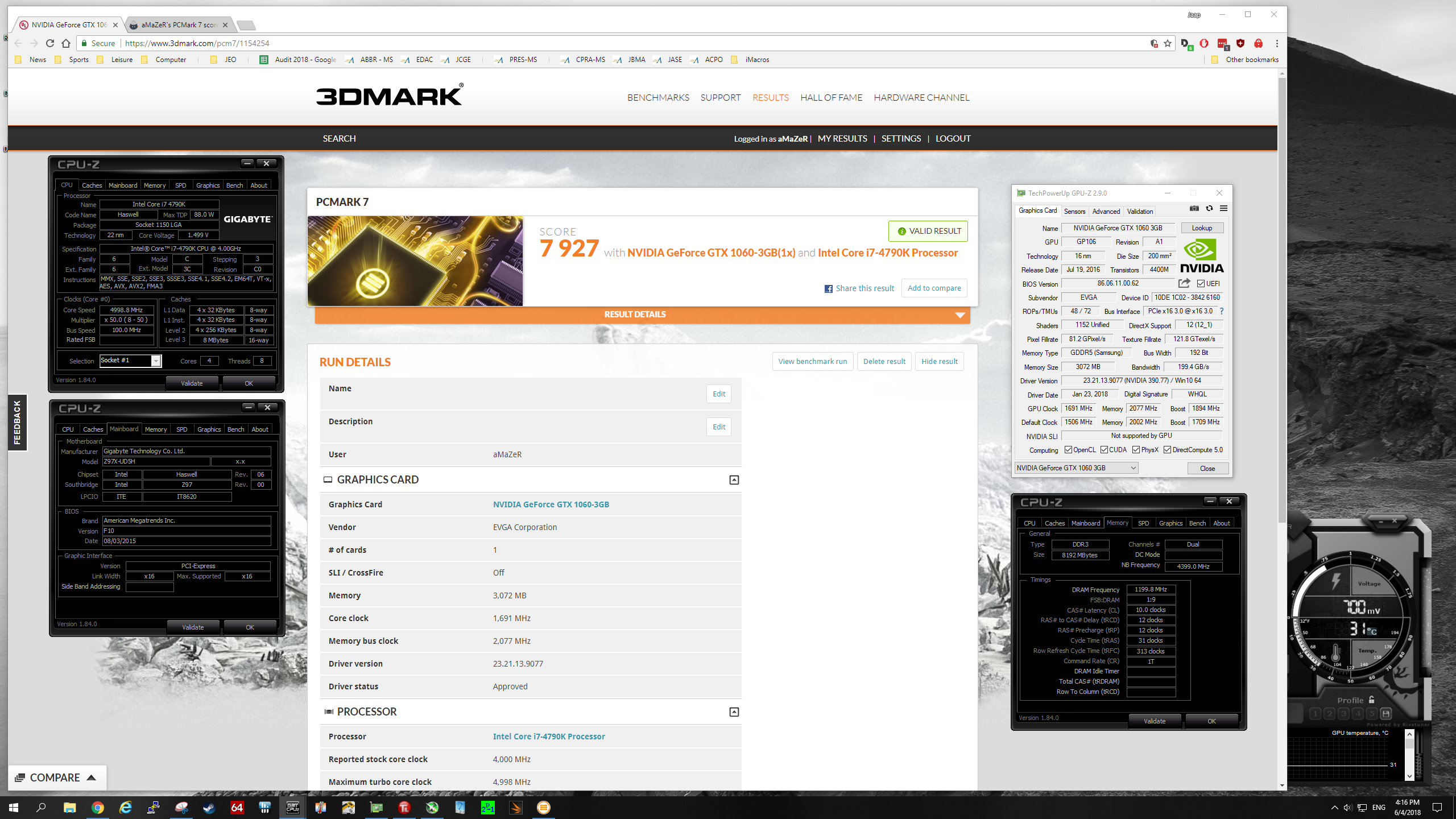This screenshot has width=1456, height=819.
Task: Open the AdBlock stop-hand extension icon
Action: point(1204,43)
